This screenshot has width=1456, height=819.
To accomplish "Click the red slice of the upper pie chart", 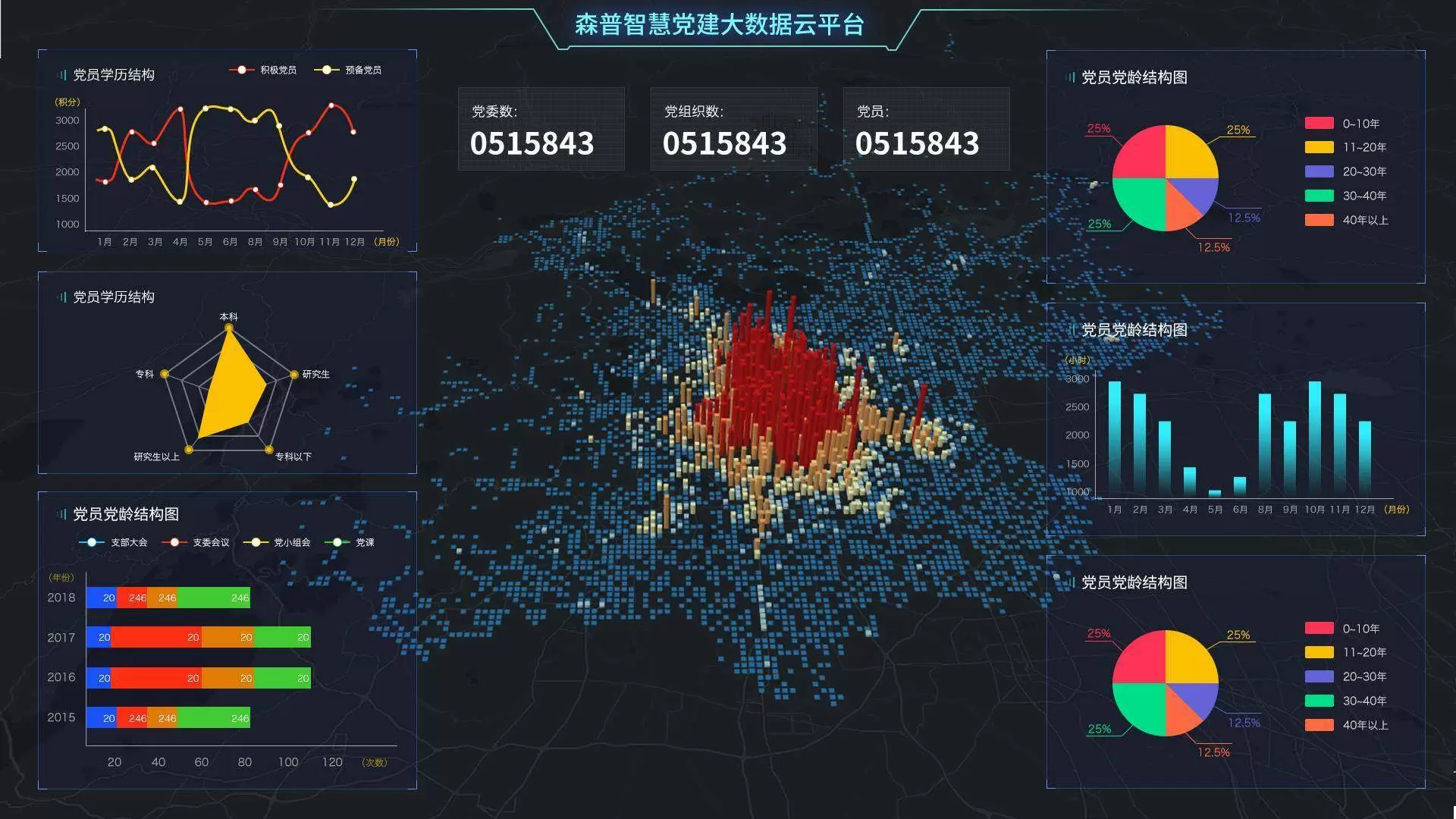I will coord(1143,155).
